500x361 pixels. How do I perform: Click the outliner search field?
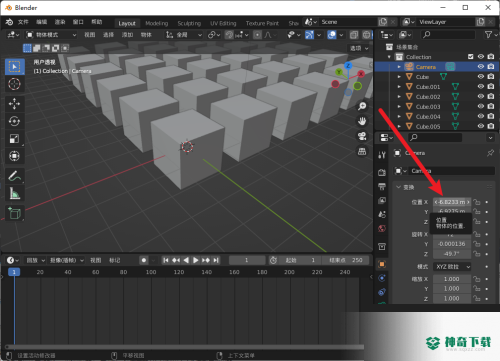click(448, 34)
